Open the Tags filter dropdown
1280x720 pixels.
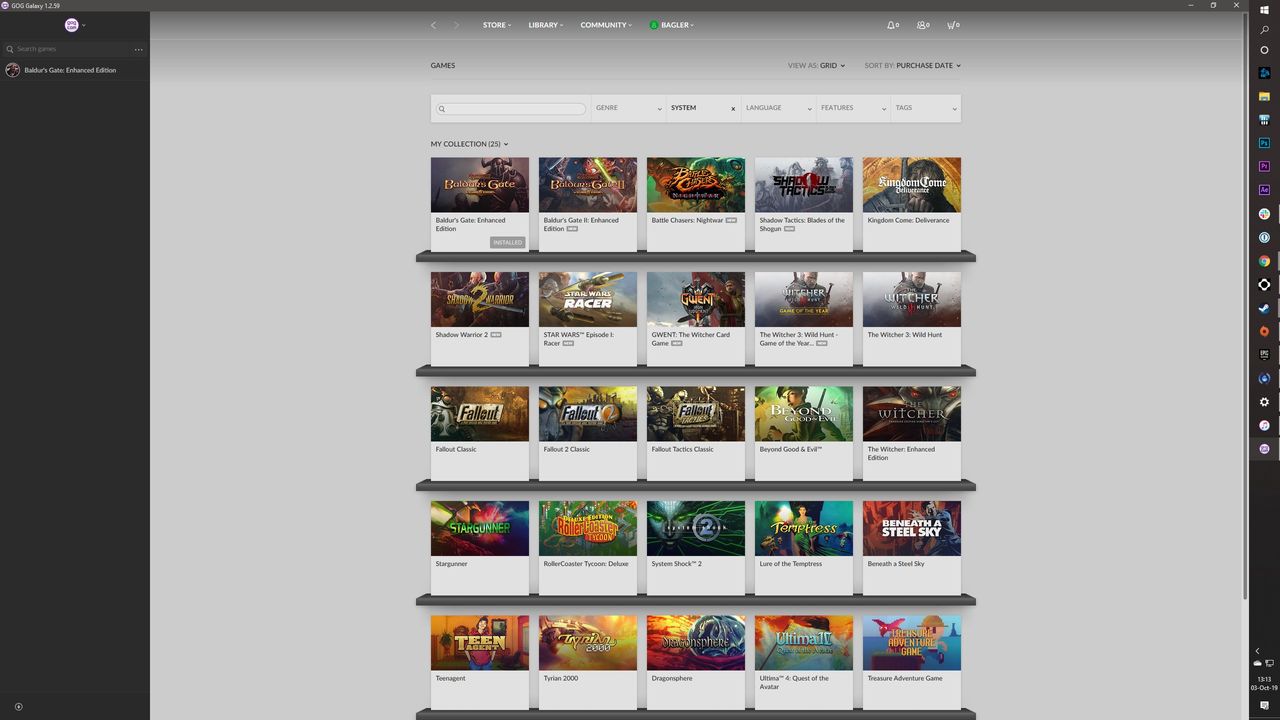pyautogui.click(x=926, y=108)
